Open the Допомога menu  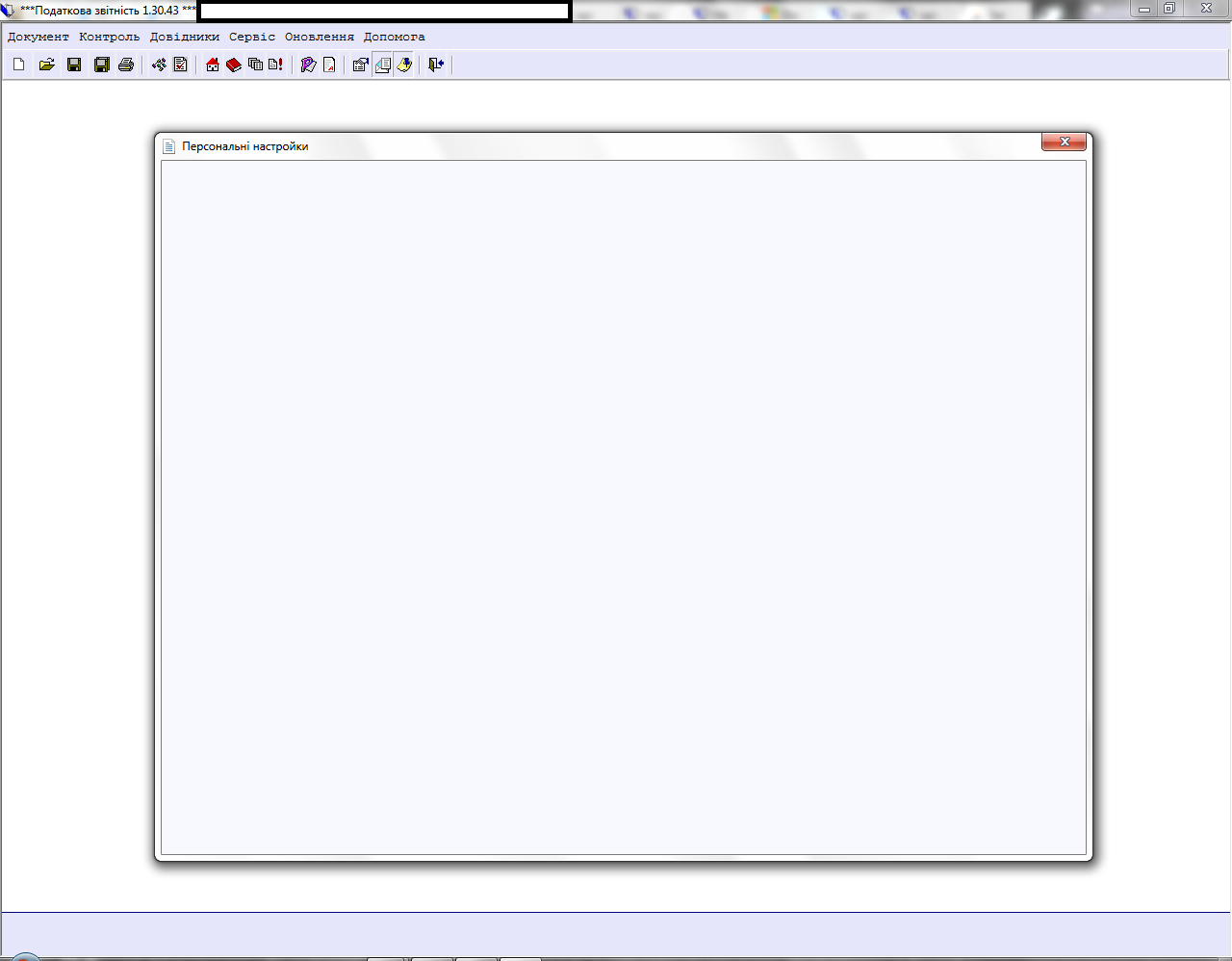[x=394, y=37]
